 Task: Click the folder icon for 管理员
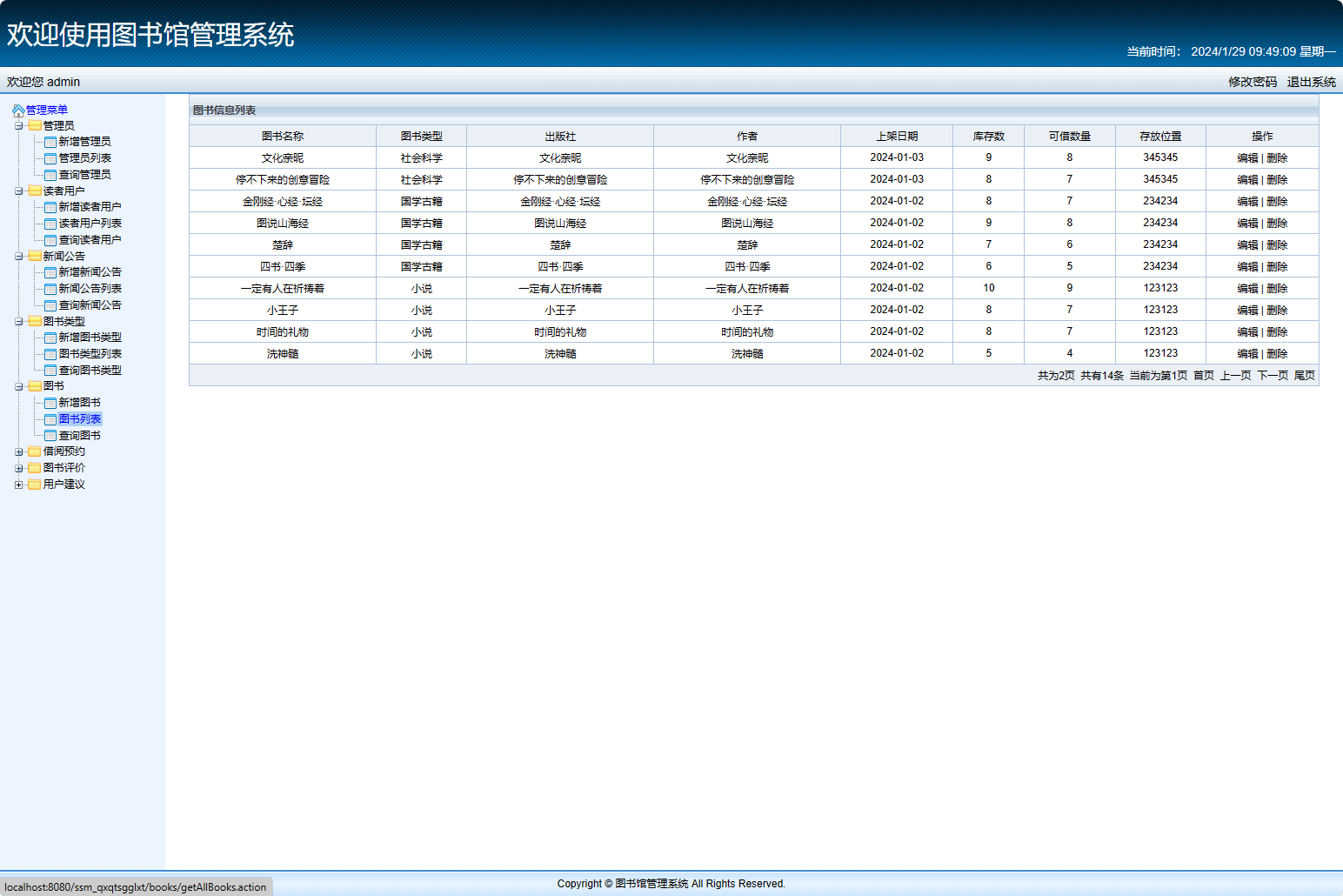[35, 126]
